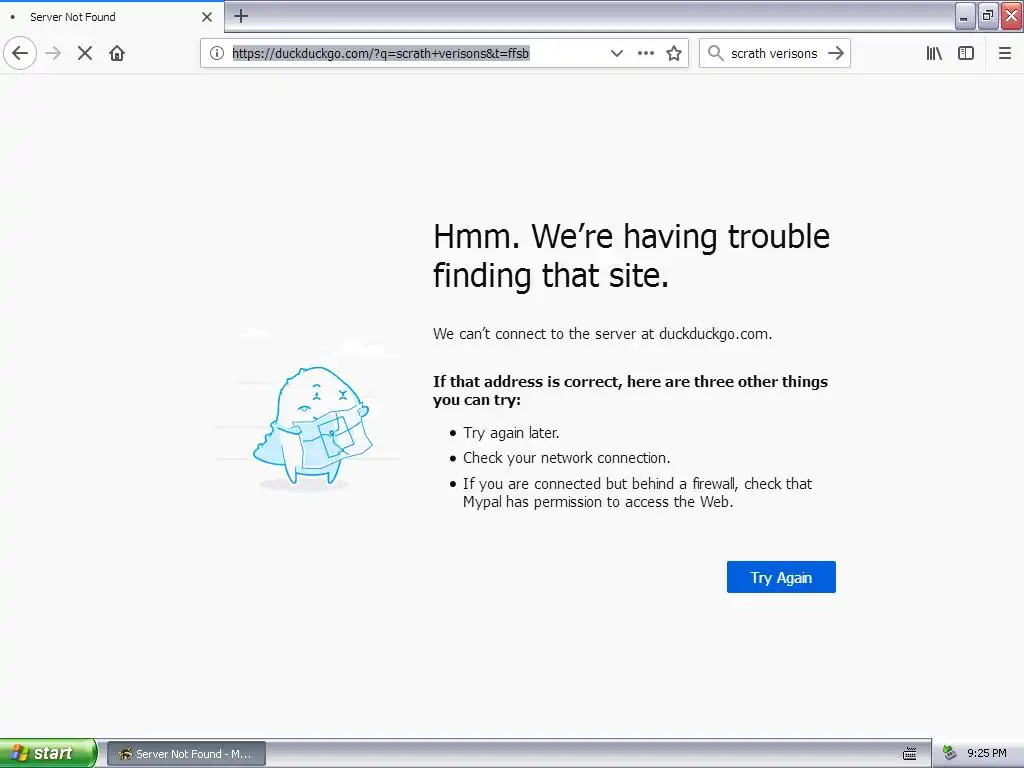The height and width of the screenshot is (768, 1024).
Task: Click the firewall permission bullet text
Action: [x=637, y=492]
